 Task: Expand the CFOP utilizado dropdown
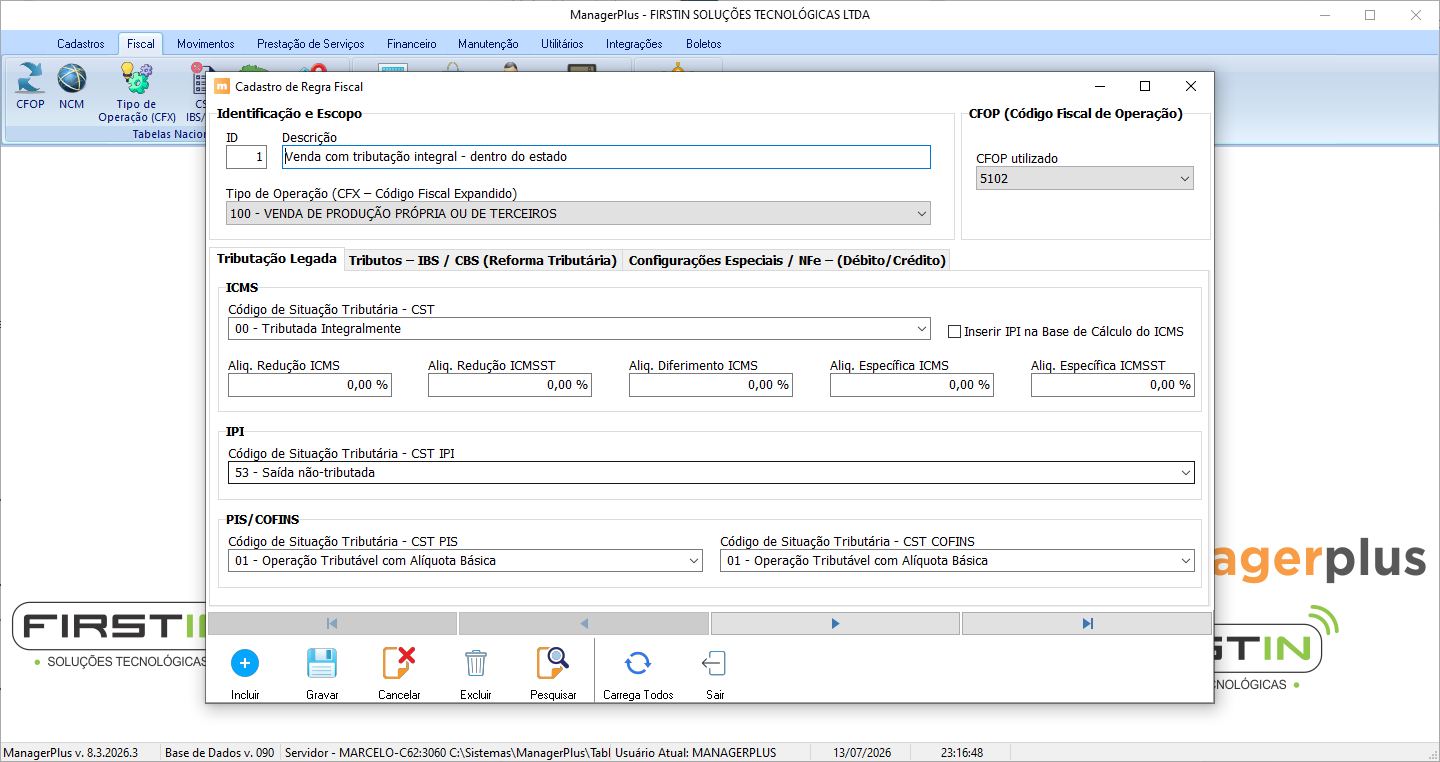coord(1085,179)
